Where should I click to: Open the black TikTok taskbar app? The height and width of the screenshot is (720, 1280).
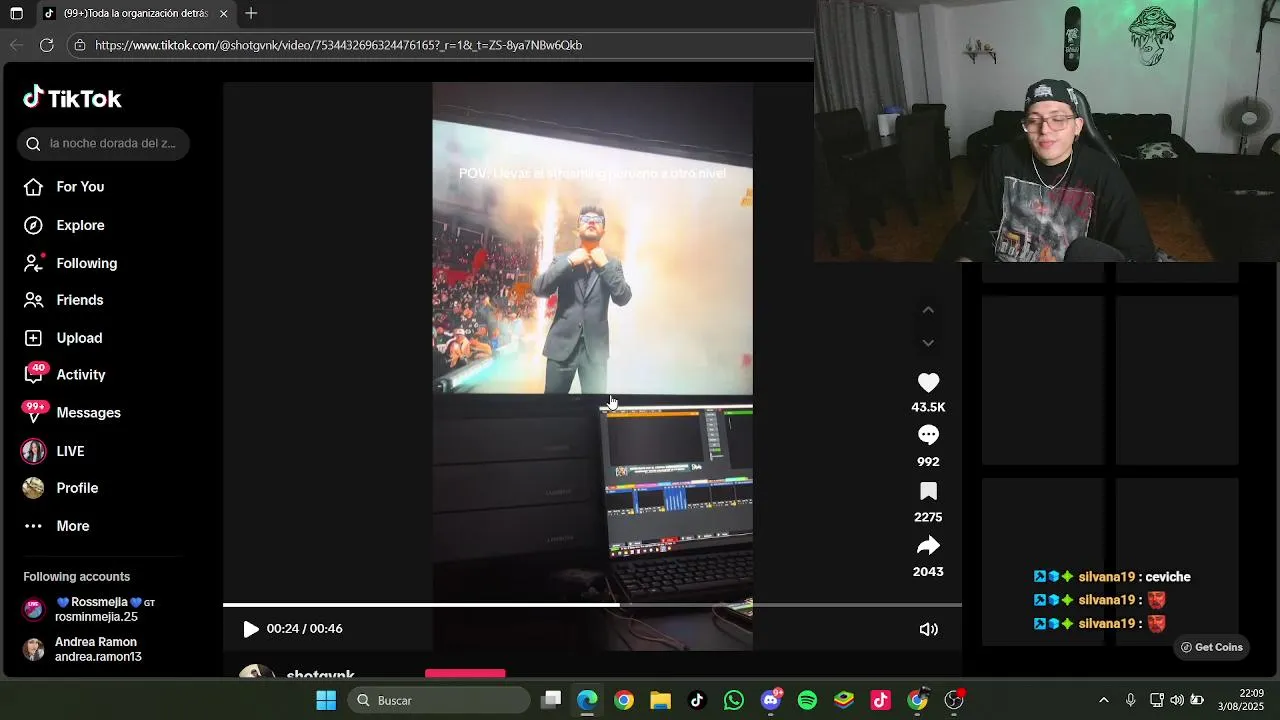tap(697, 700)
